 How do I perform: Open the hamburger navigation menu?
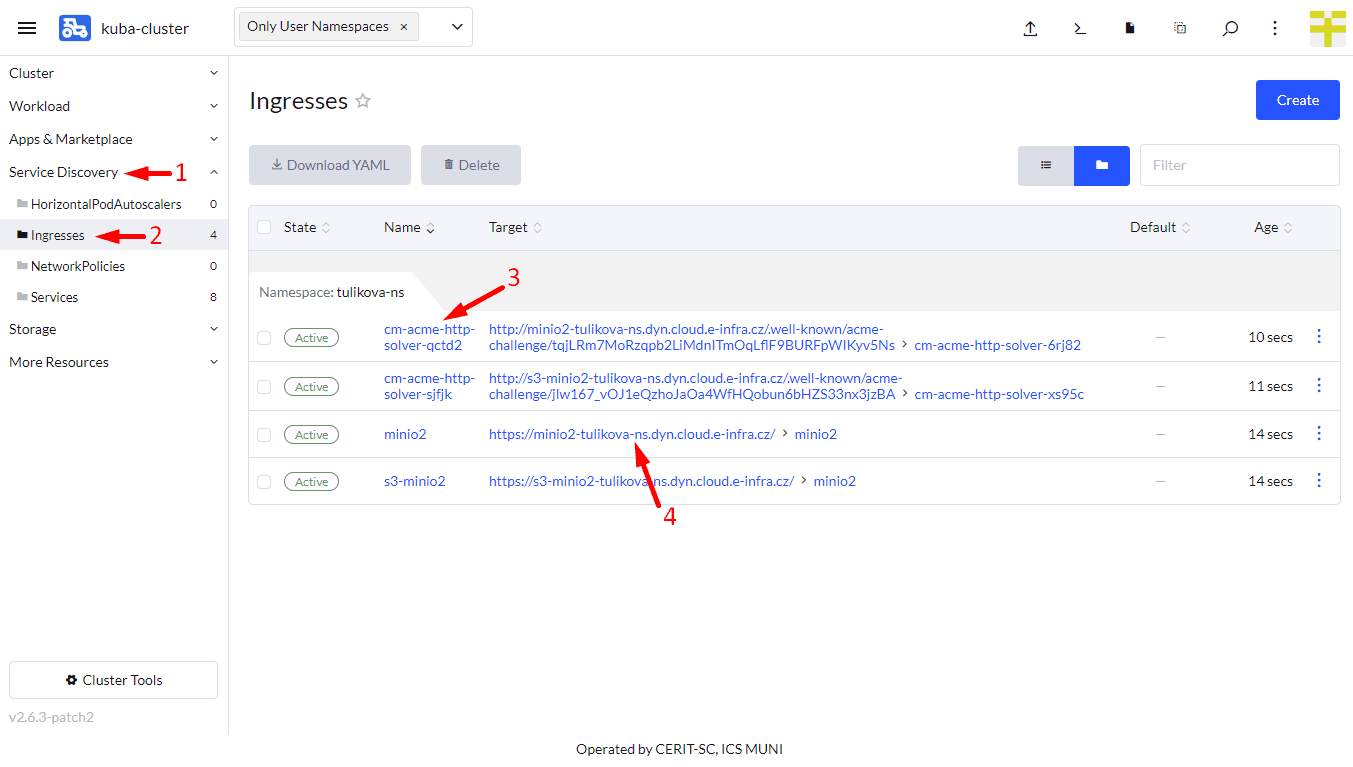[27, 28]
